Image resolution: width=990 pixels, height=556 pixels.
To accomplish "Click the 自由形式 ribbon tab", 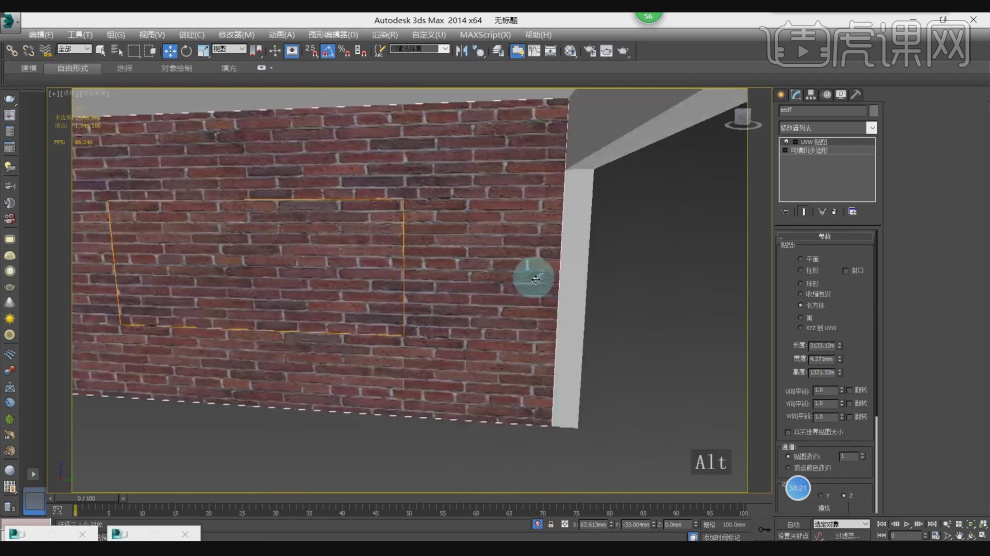I will (x=72, y=68).
